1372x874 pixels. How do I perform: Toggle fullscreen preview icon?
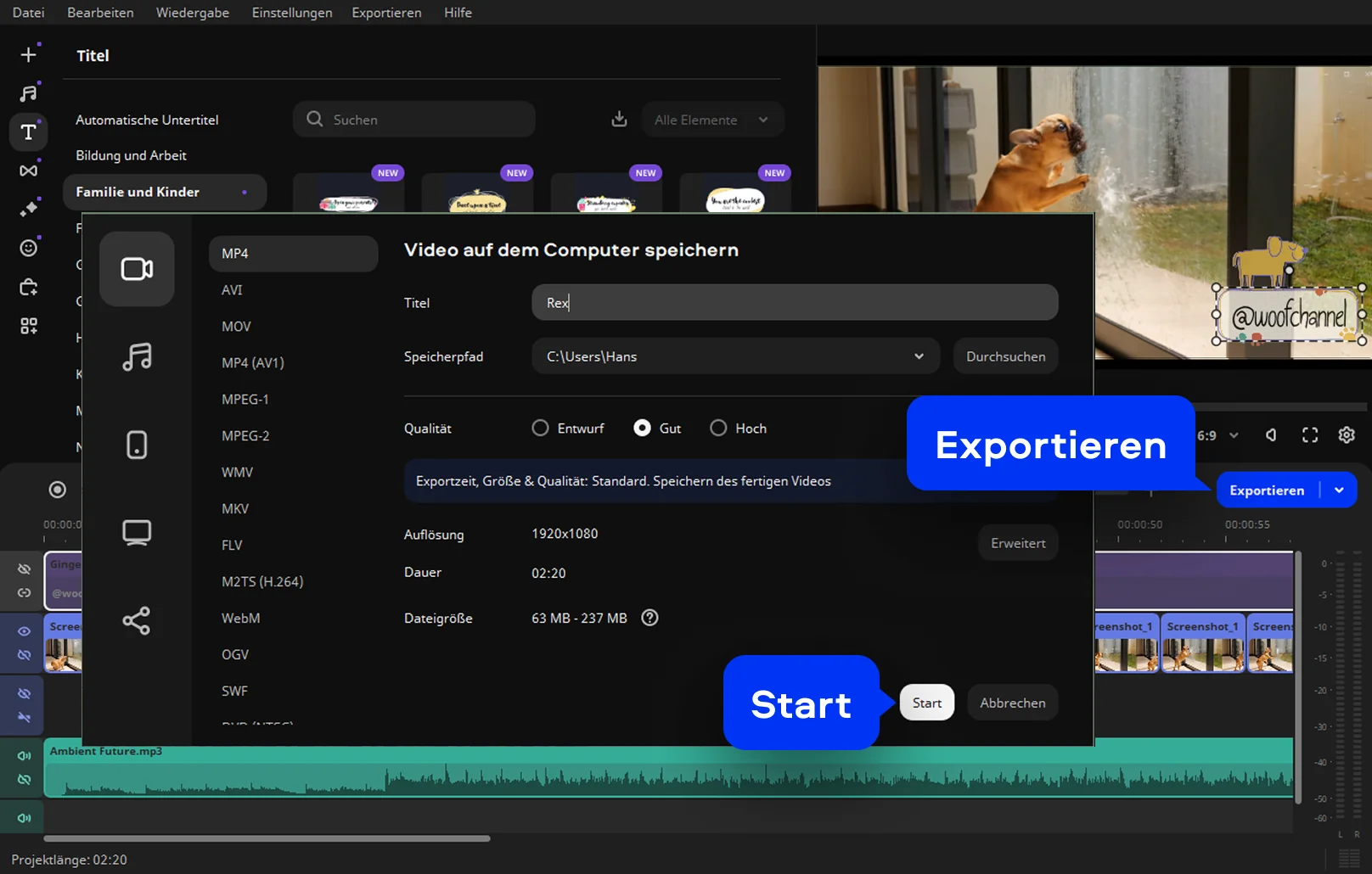point(1310,435)
